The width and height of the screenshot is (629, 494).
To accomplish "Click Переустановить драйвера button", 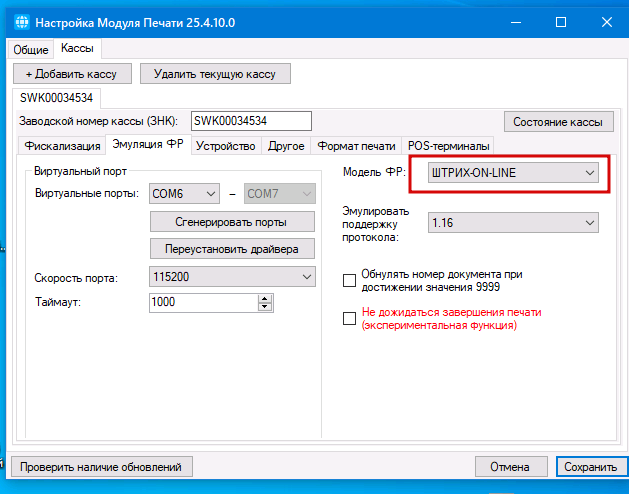I will click(232, 249).
